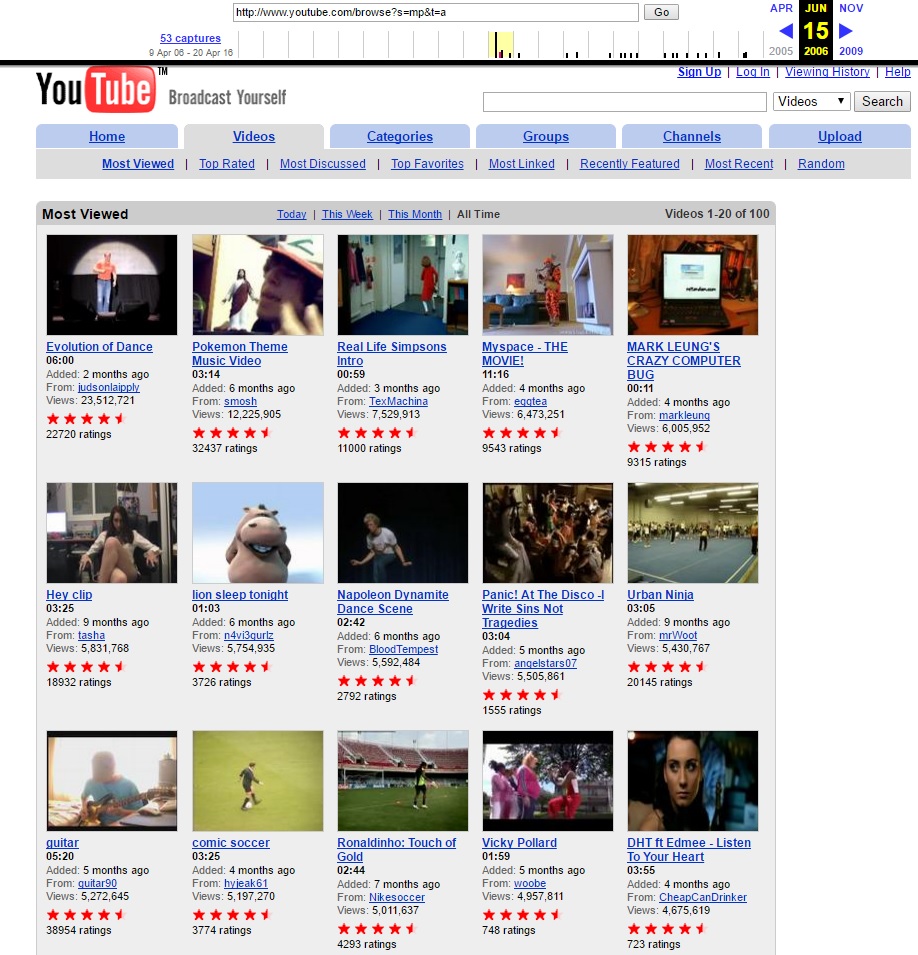Select the Top Rated submenu link
This screenshot has width=918, height=955.
point(227,164)
